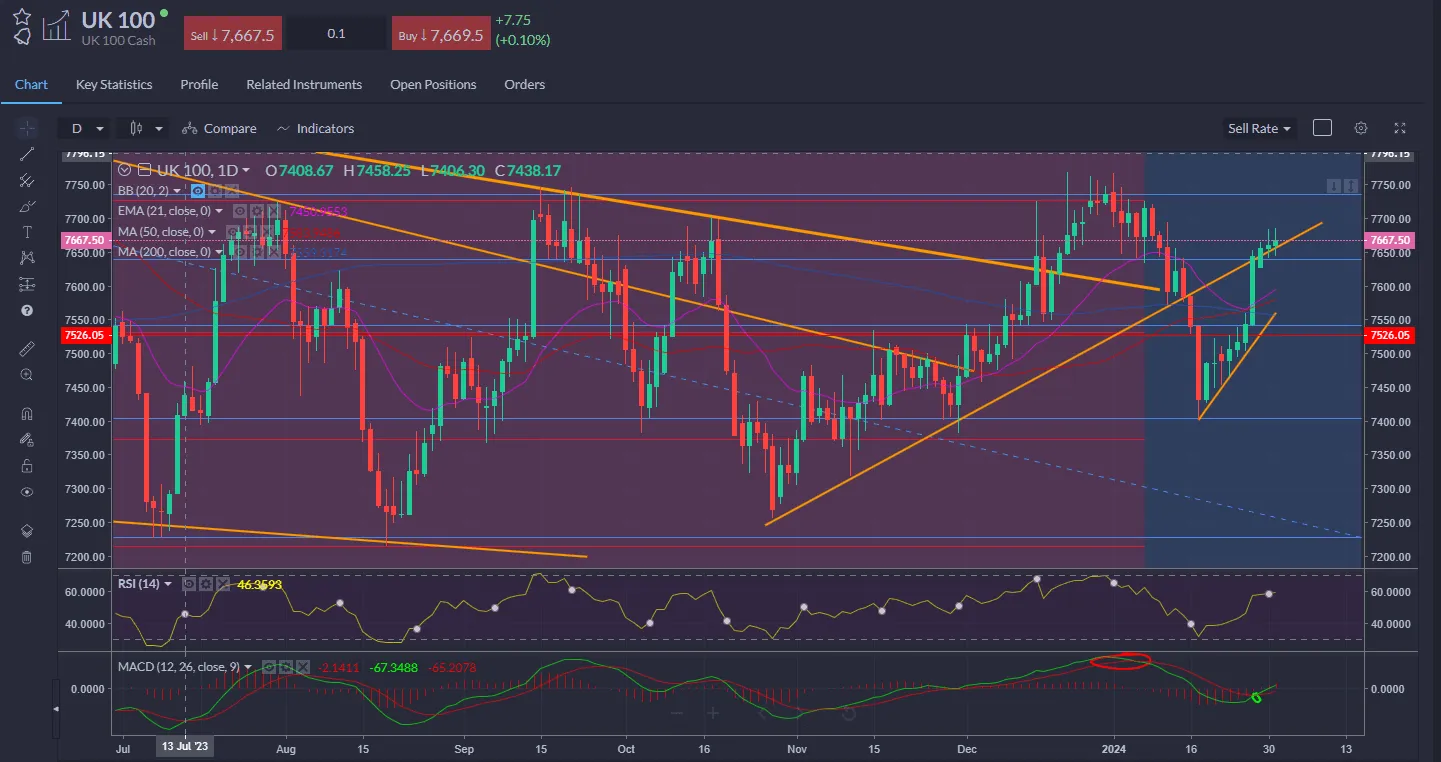The height and width of the screenshot is (762, 1441).
Task: Open RSI indicator settings gear
Action: click(204, 583)
